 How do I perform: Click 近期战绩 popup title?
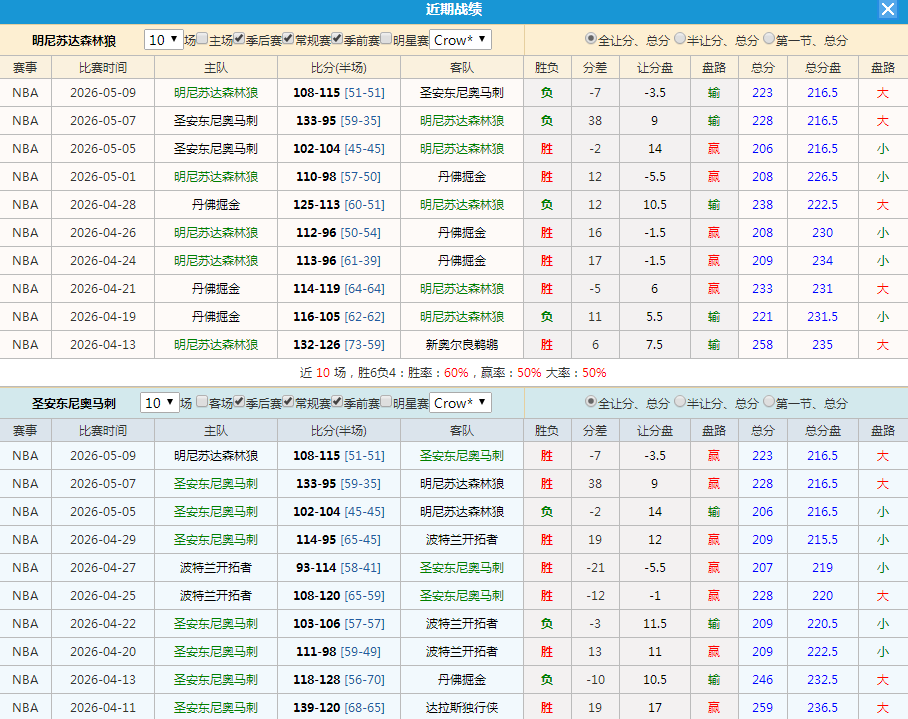click(x=453, y=9)
